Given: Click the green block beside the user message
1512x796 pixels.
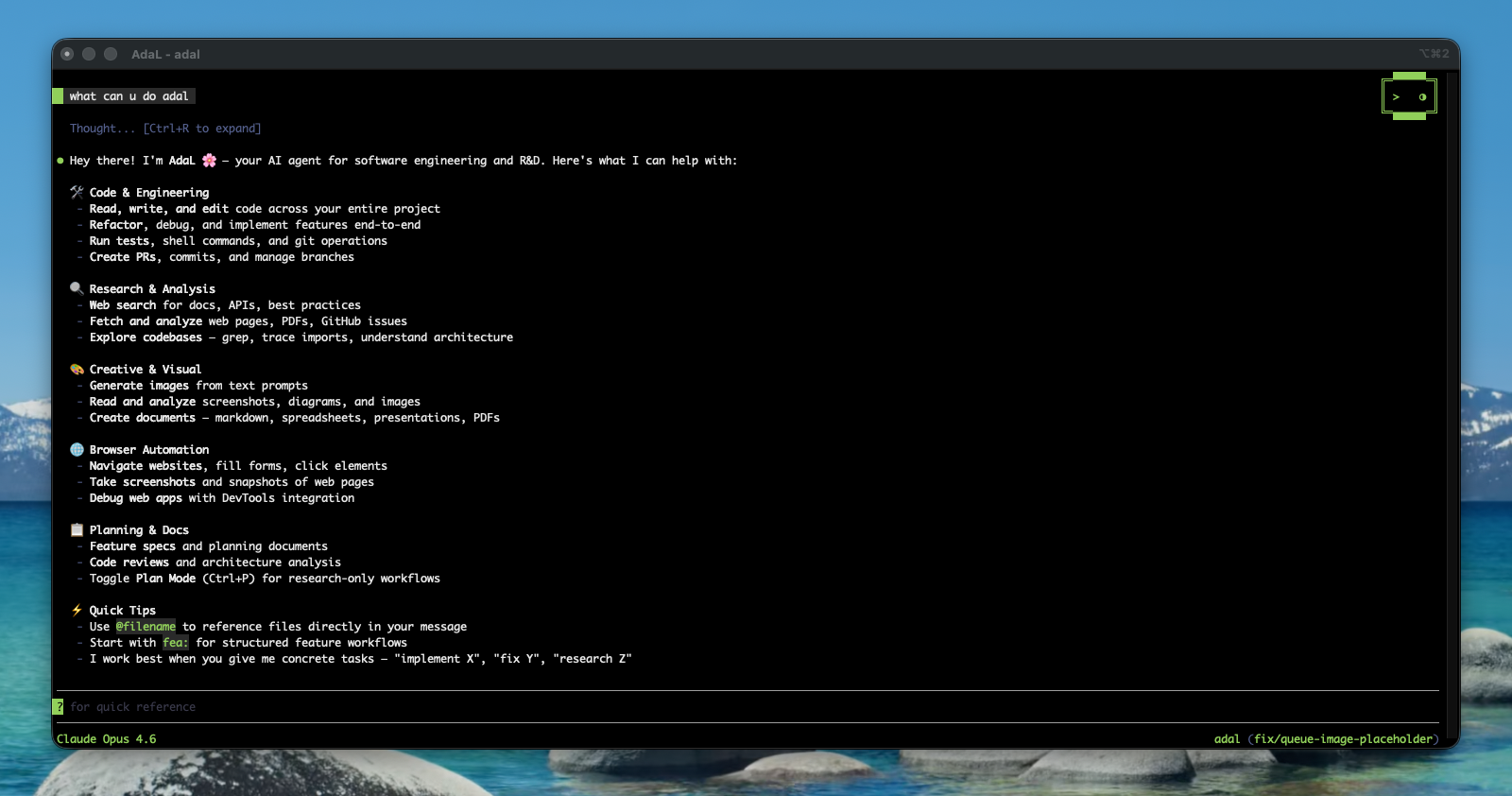Looking at the screenshot, I should (59, 95).
